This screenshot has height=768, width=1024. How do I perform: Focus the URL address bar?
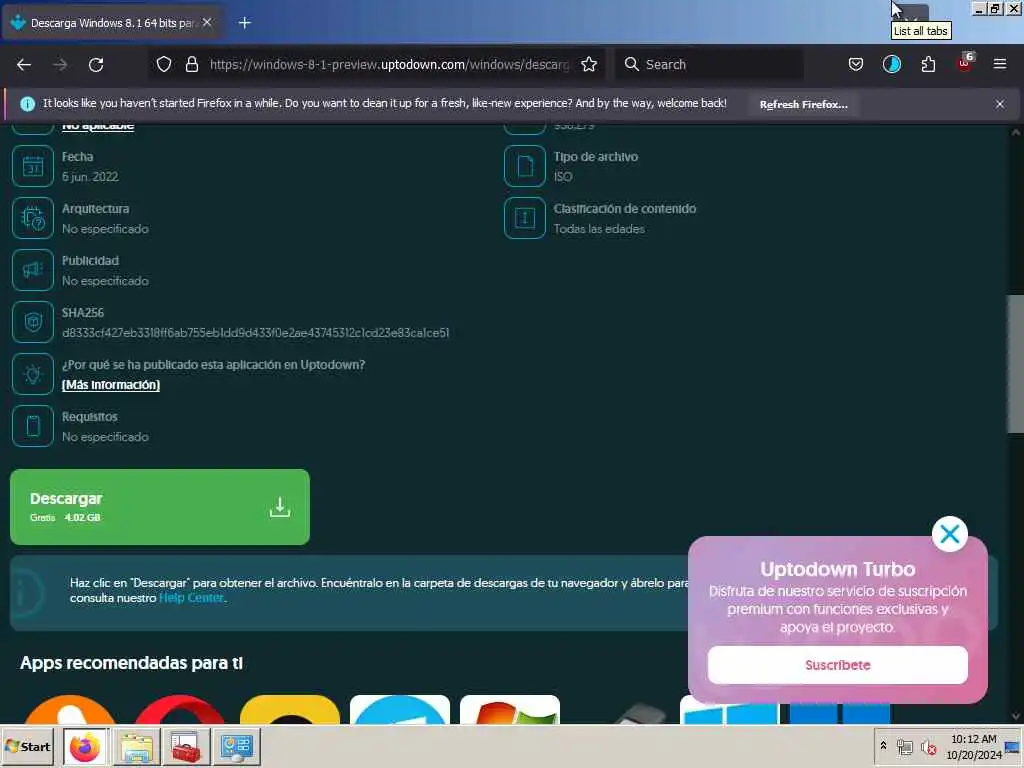[389, 64]
